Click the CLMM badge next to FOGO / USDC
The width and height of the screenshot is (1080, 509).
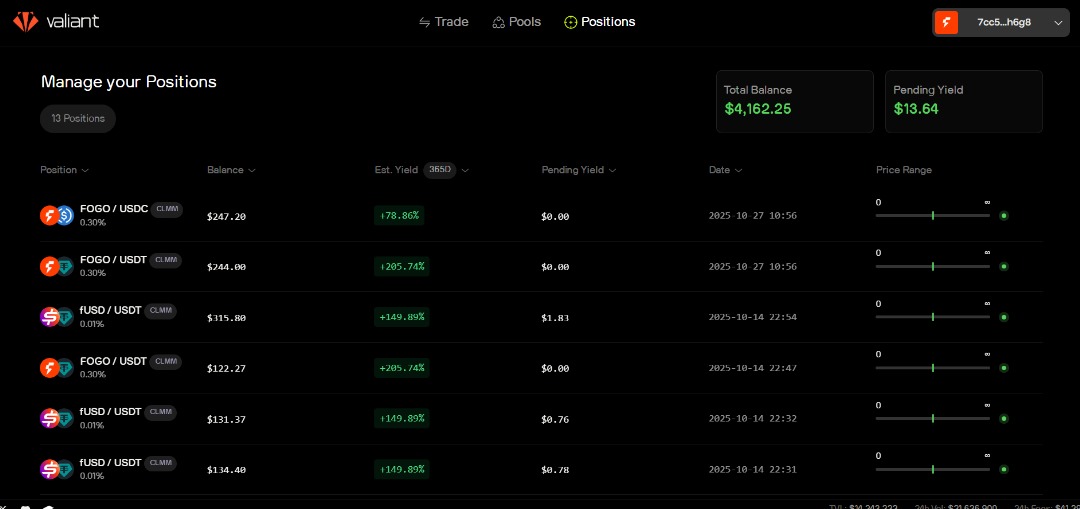pyautogui.click(x=167, y=209)
